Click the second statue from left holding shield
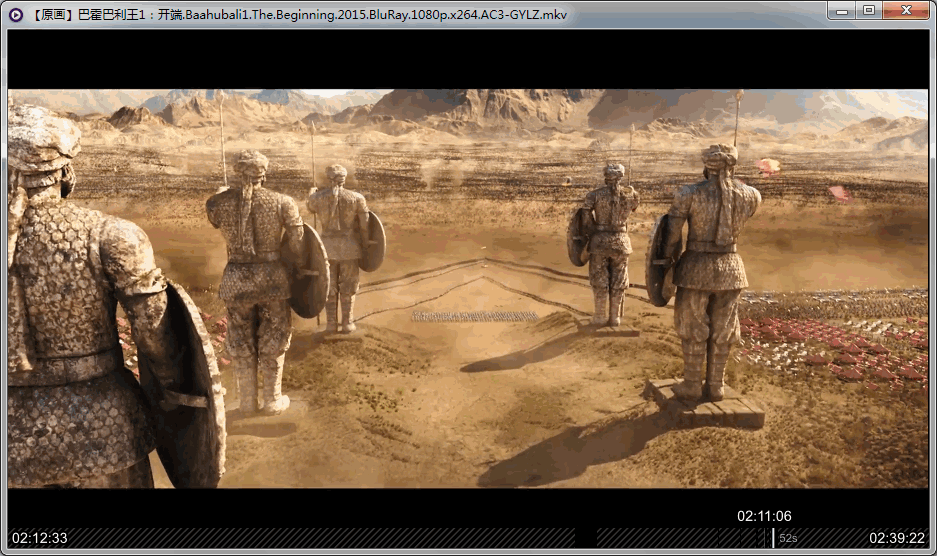Screen dimensions: 937x556 point(258,270)
